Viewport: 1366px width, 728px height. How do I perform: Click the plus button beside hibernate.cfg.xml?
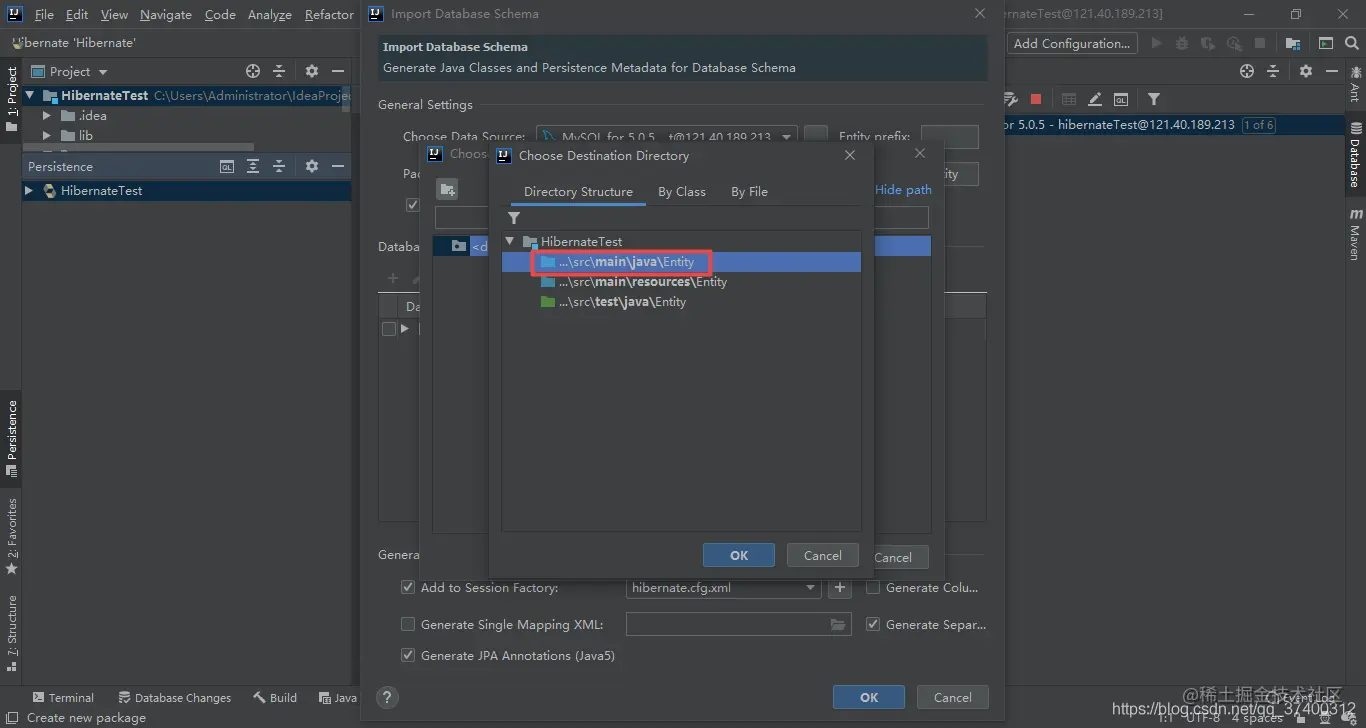[x=840, y=588]
